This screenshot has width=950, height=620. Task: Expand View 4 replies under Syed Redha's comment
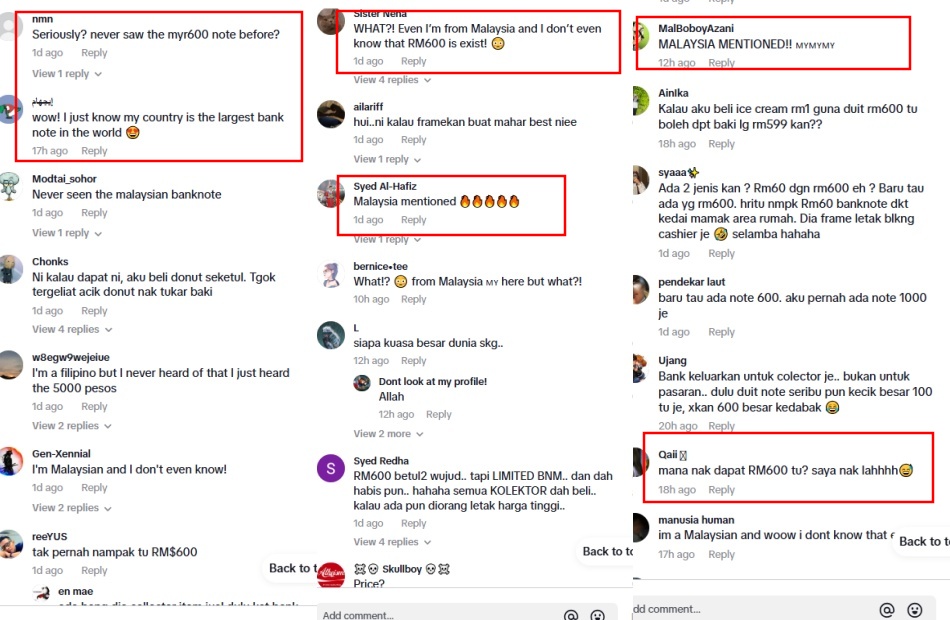point(392,542)
